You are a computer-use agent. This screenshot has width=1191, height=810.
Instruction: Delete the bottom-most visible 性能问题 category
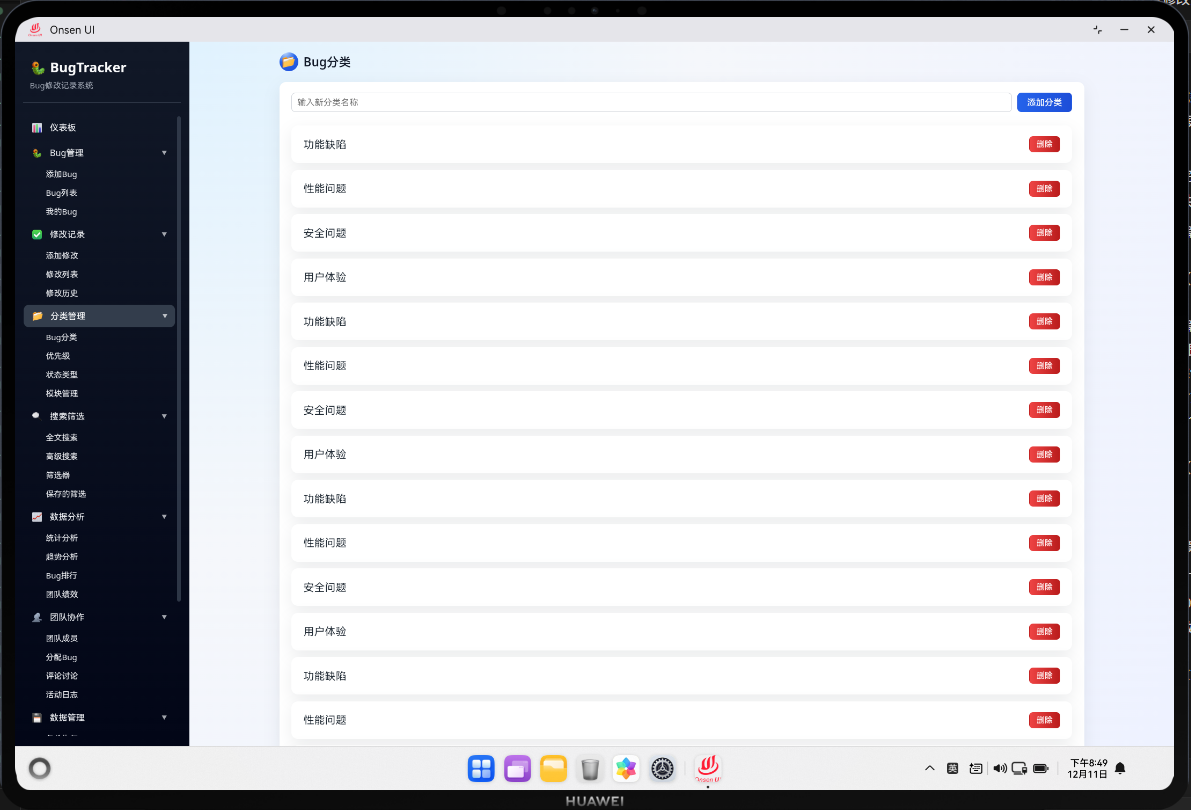coord(1044,720)
